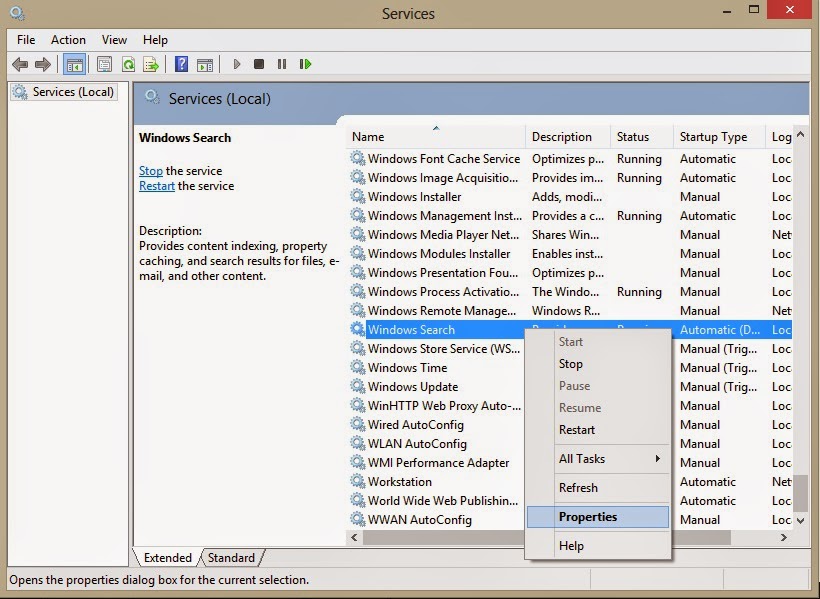Select Windows Management Inst... service
The height and width of the screenshot is (599, 820).
[x=570, y=216]
